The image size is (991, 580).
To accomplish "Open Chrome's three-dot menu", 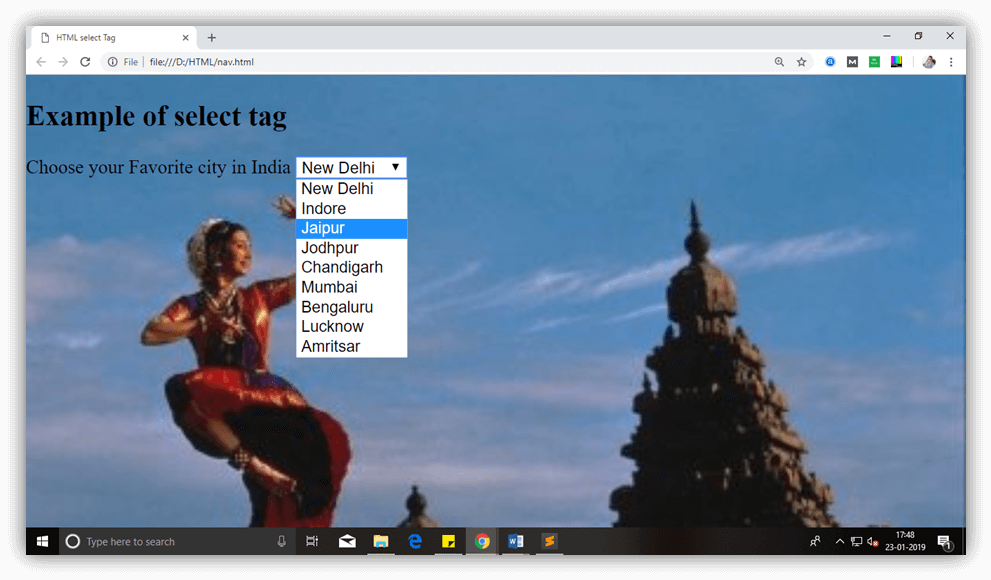I will [950, 62].
